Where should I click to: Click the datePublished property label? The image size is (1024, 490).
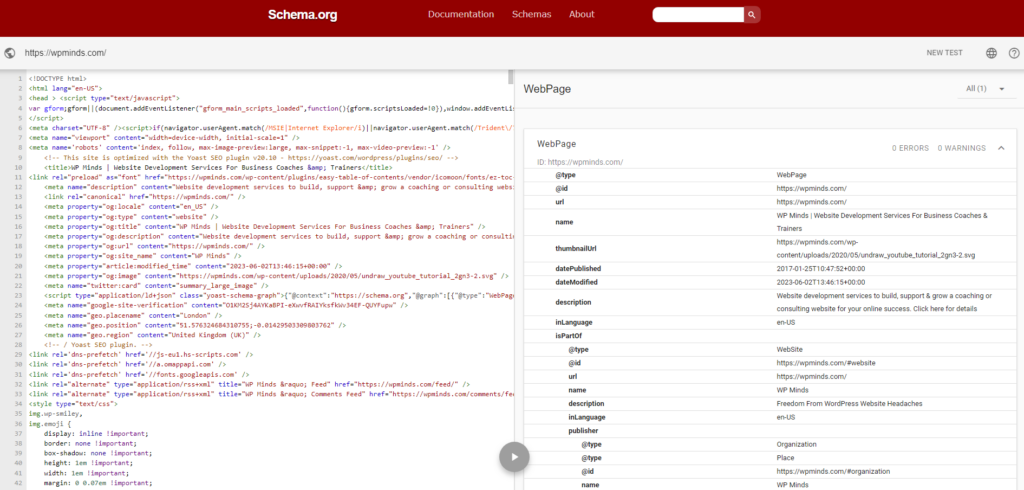tap(578, 269)
